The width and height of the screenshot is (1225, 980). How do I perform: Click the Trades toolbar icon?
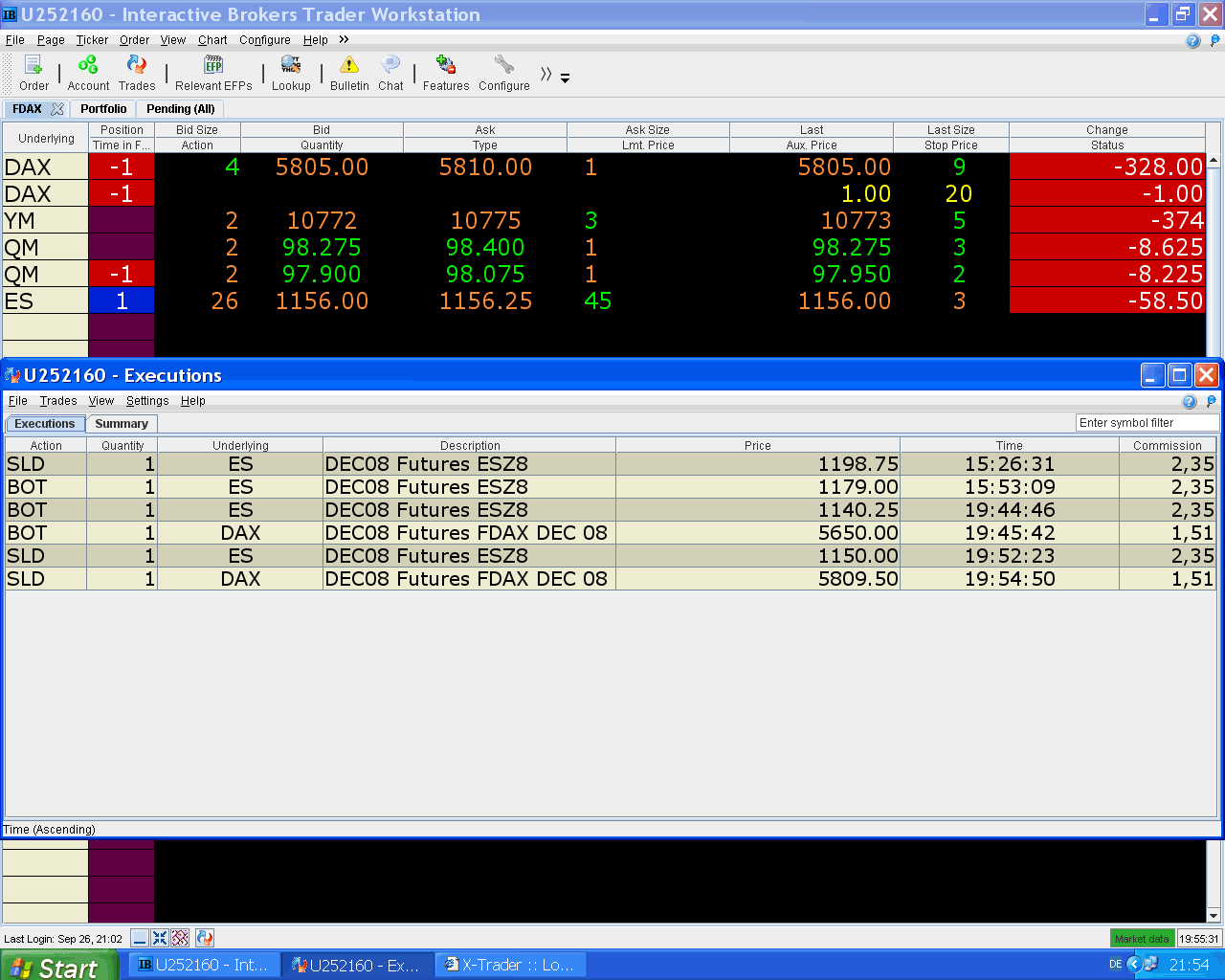[x=137, y=73]
